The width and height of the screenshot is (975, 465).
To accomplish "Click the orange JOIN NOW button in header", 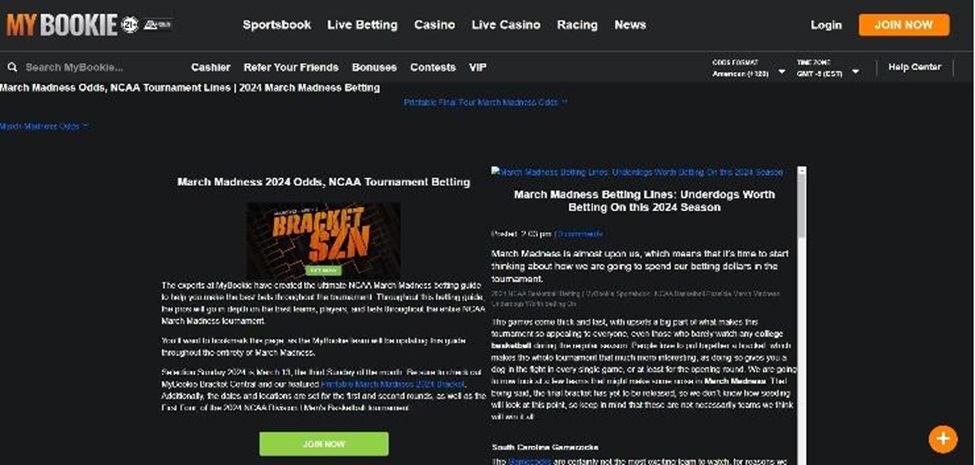I will pos(903,25).
